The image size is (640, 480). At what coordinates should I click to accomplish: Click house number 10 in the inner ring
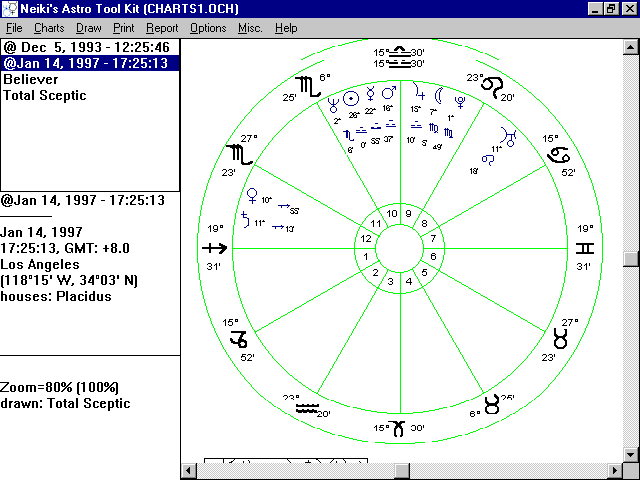[392, 213]
